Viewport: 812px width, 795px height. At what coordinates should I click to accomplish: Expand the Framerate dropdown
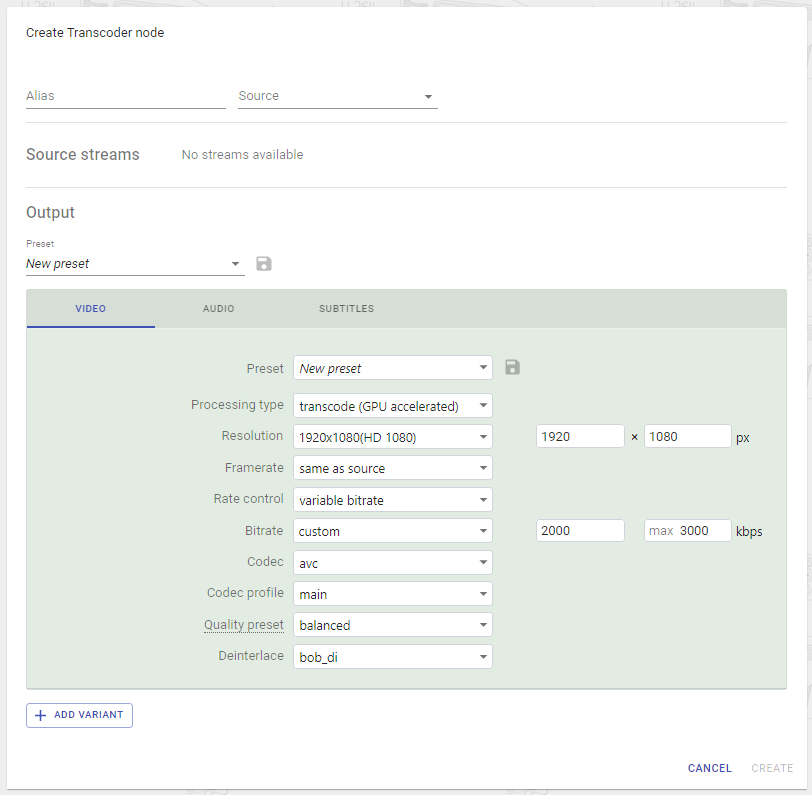click(x=392, y=467)
